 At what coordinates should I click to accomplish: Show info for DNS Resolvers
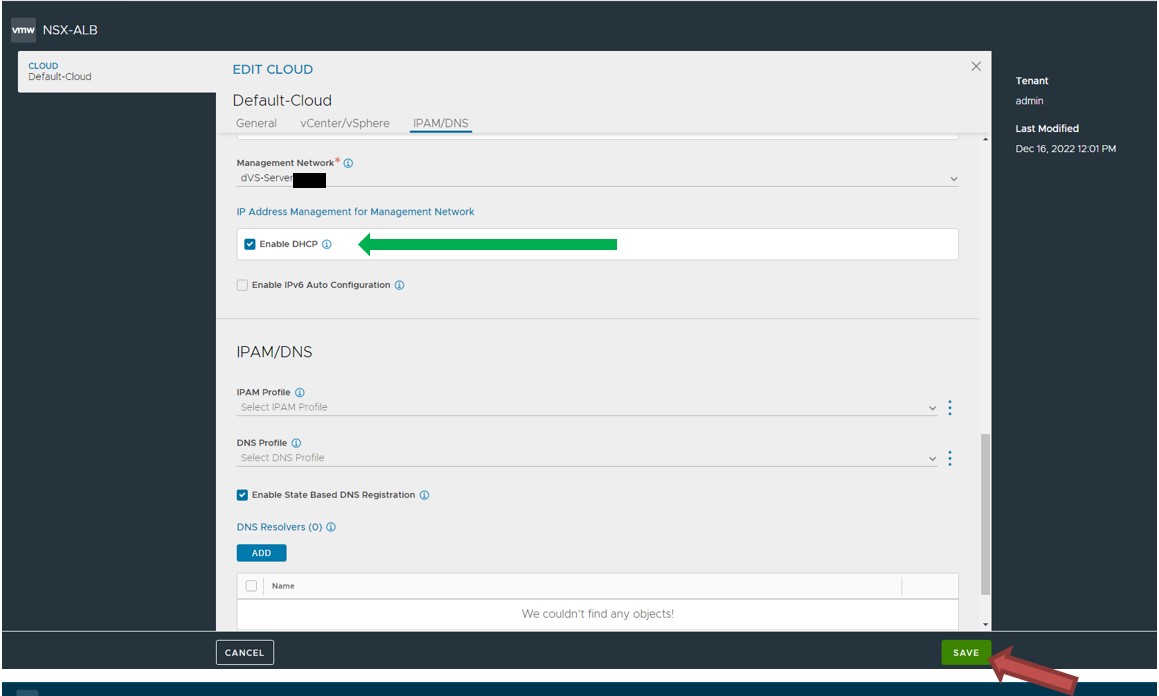tap(331, 528)
